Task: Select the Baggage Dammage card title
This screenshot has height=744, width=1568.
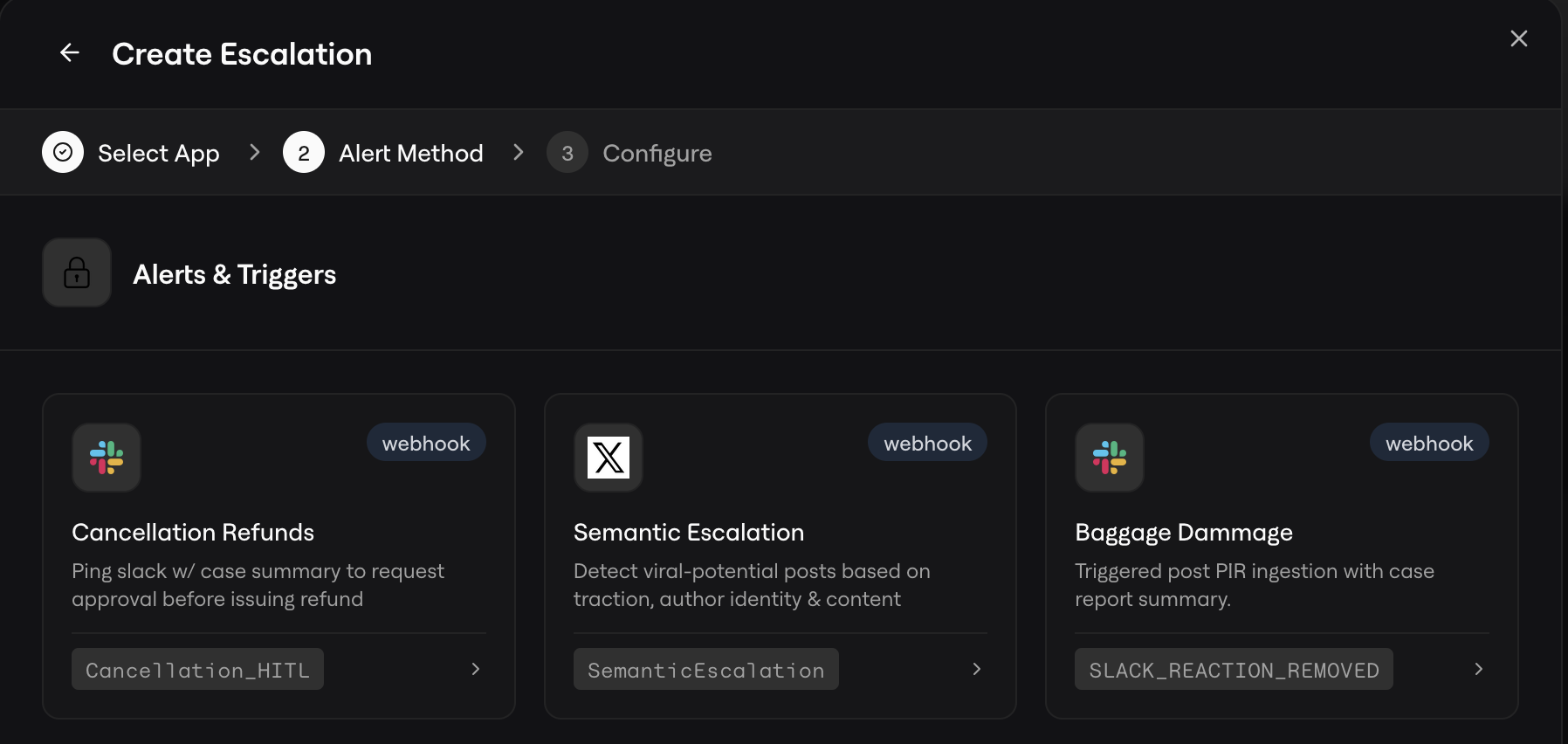Action: click(1183, 533)
